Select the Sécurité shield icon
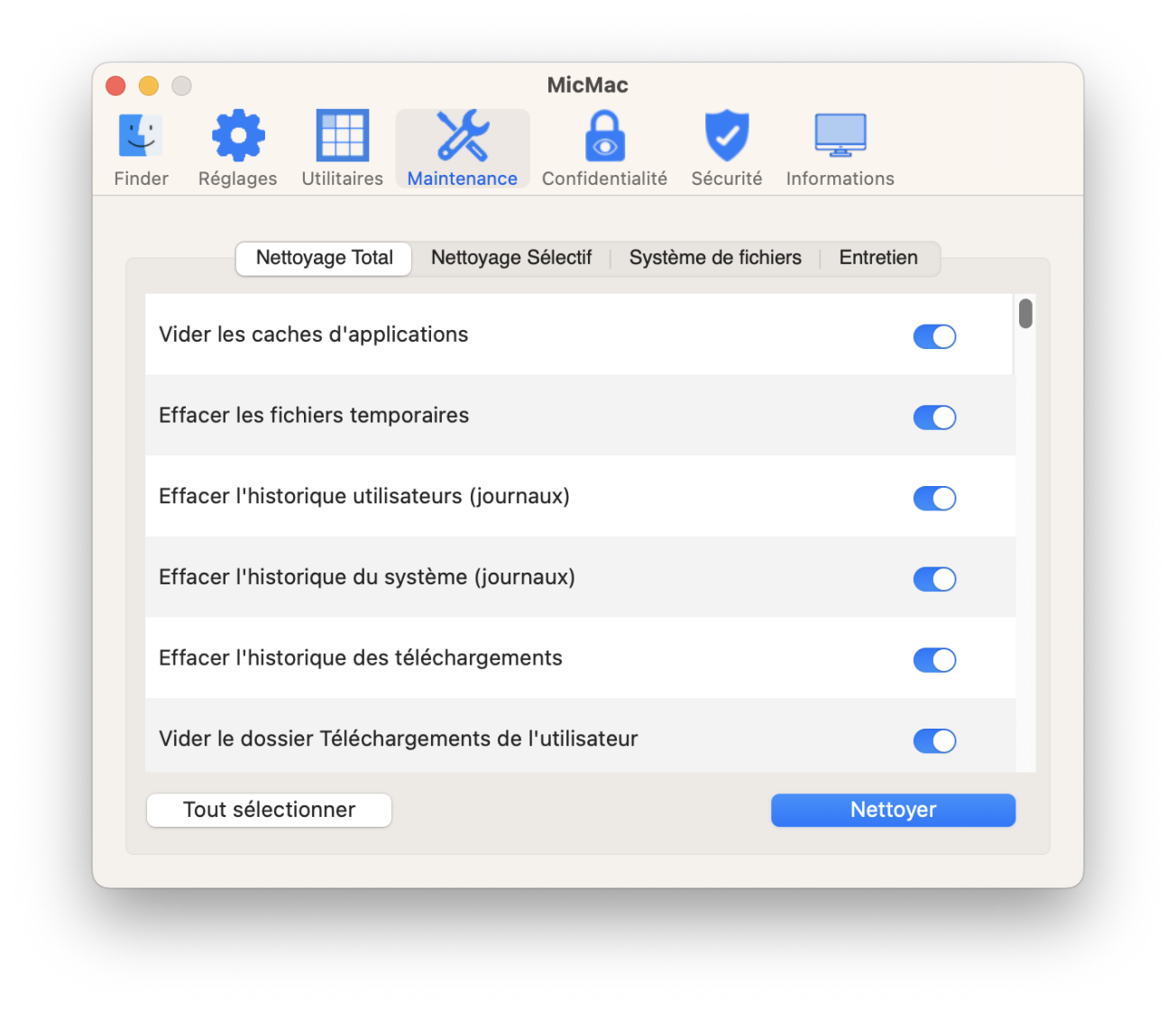The image size is (1176, 1010). tap(726, 137)
